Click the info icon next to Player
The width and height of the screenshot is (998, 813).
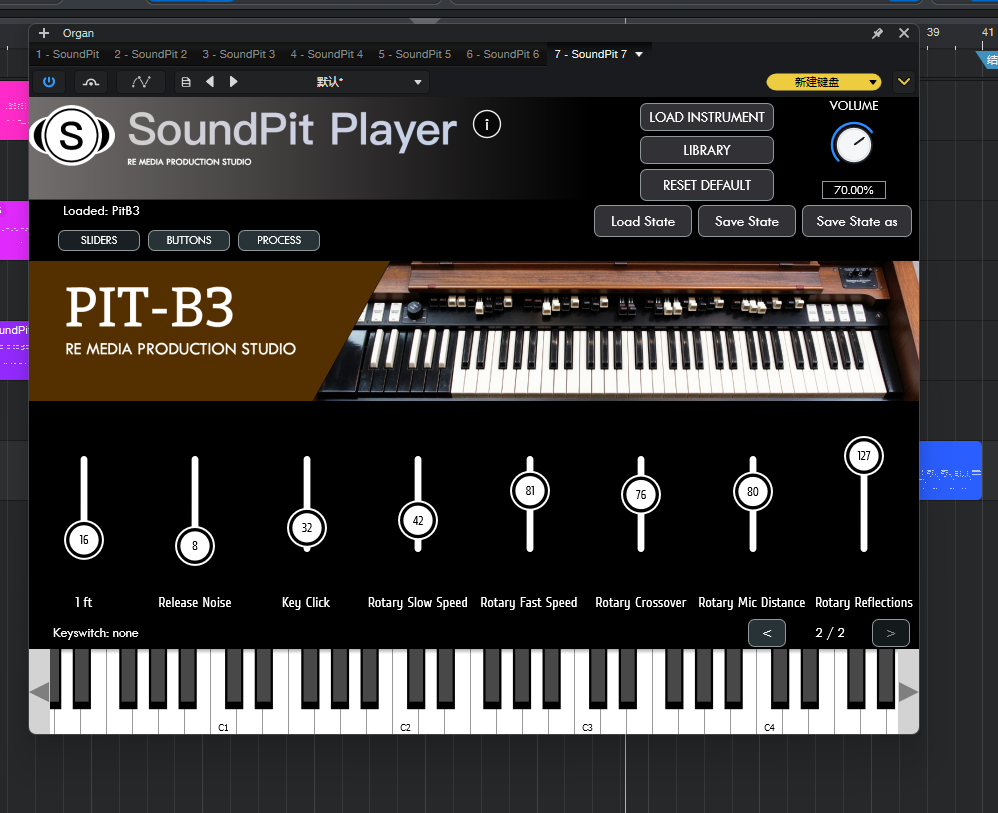(x=487, y=124)
